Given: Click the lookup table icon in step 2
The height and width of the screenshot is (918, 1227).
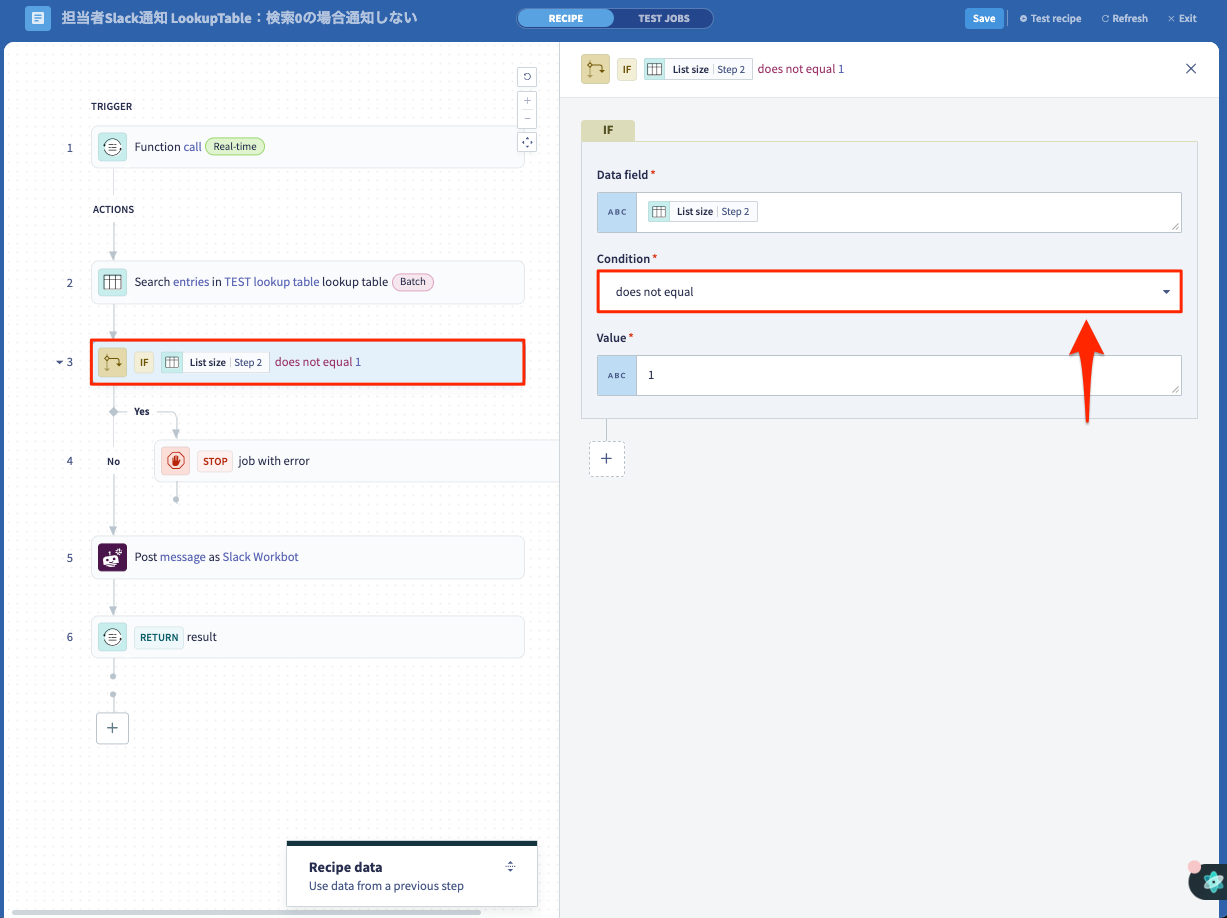Looking at the screenshot, I should (112, 282).
